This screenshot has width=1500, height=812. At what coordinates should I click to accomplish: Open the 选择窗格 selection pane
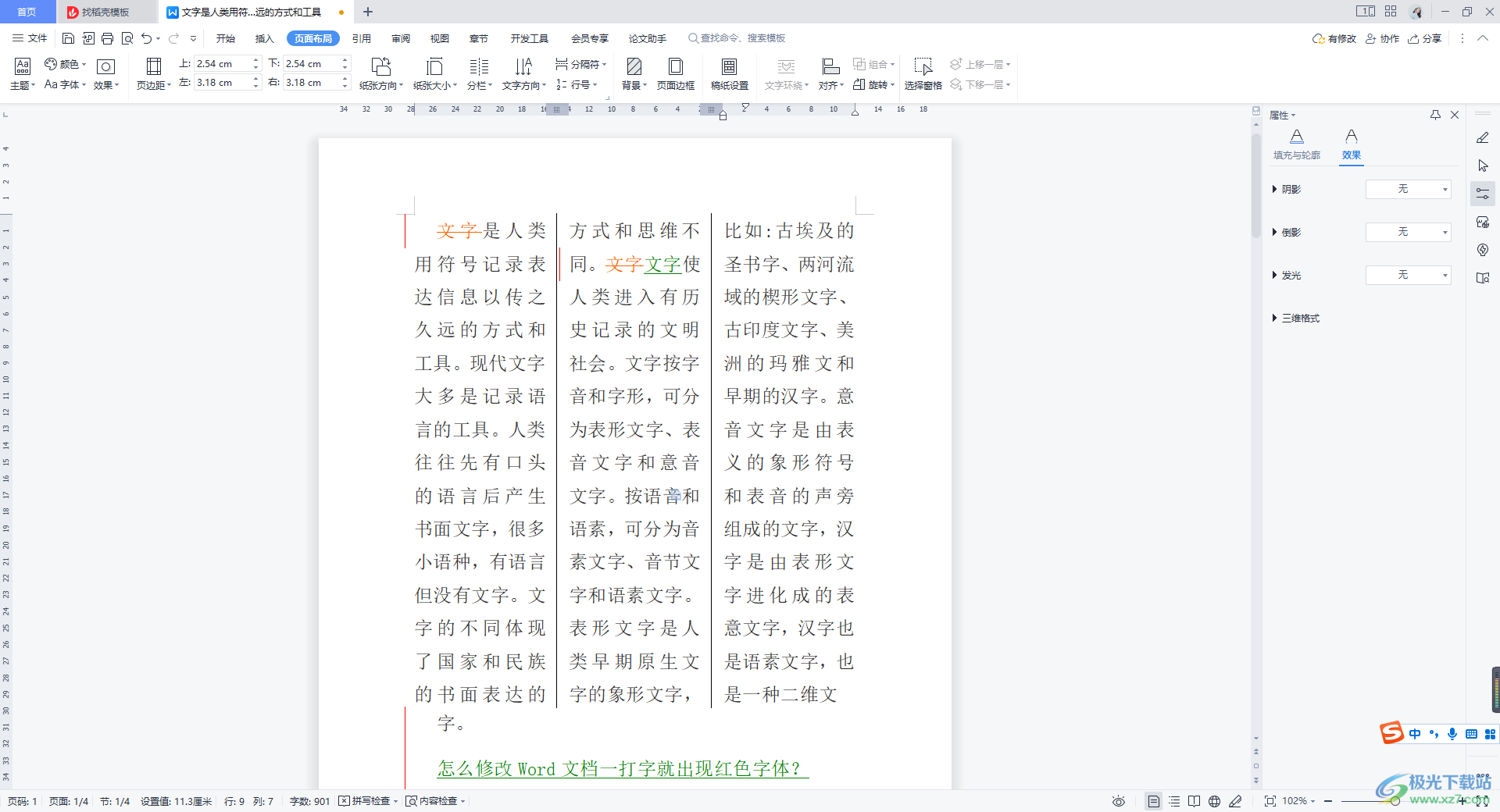coord(923,74)
